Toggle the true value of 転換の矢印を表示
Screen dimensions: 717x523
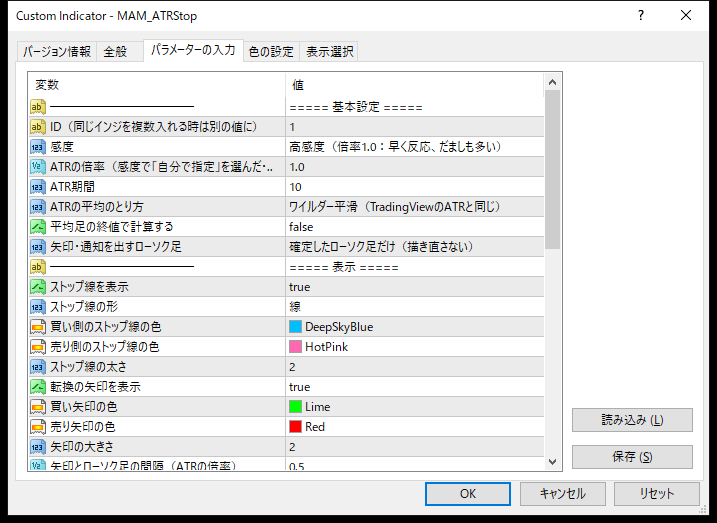click(415, 387)
